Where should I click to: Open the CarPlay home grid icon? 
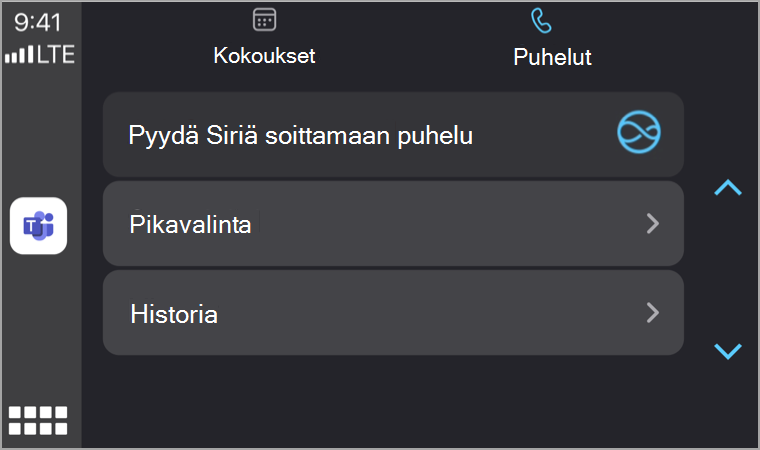pyautogui.click(x=38, y=420)
